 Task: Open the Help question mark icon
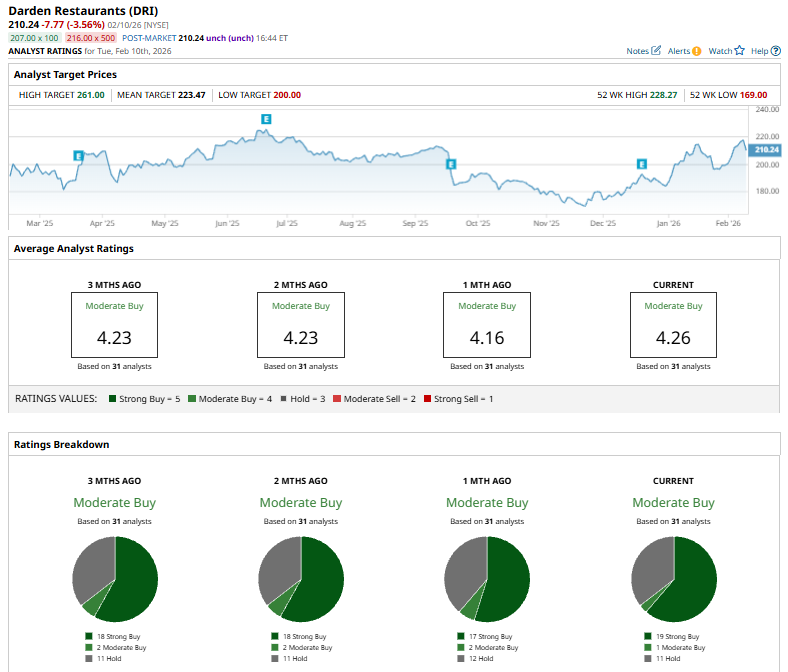point(776,51)
